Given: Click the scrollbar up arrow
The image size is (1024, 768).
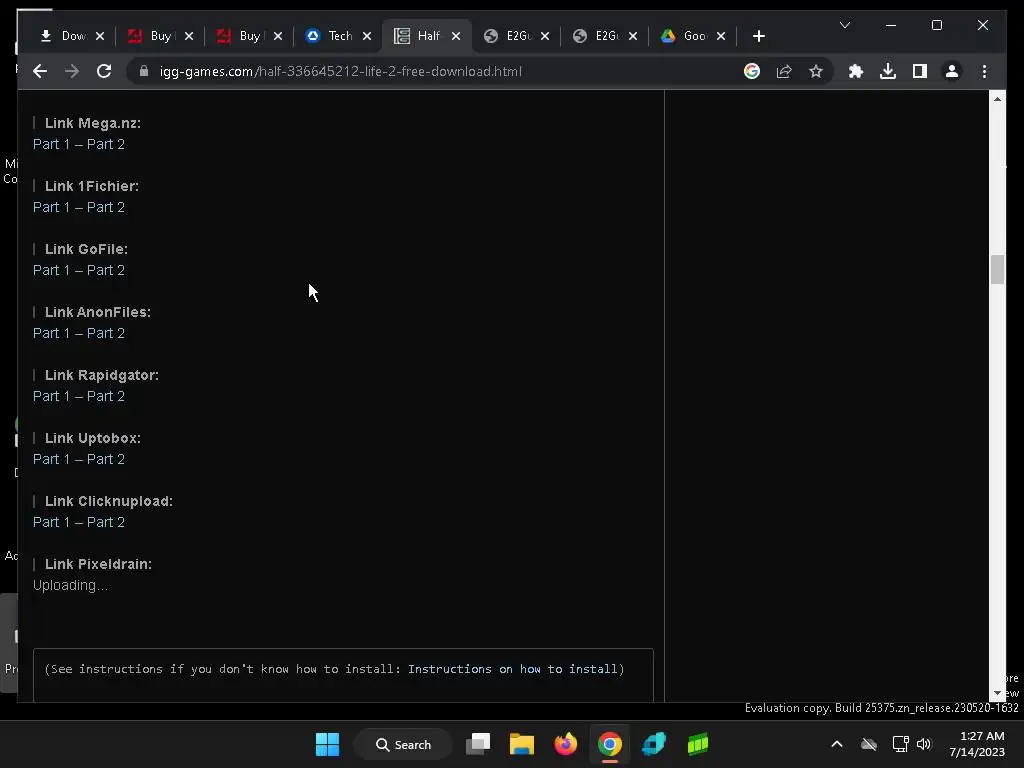Looking at the screenshot, I should tap(997, 99).
